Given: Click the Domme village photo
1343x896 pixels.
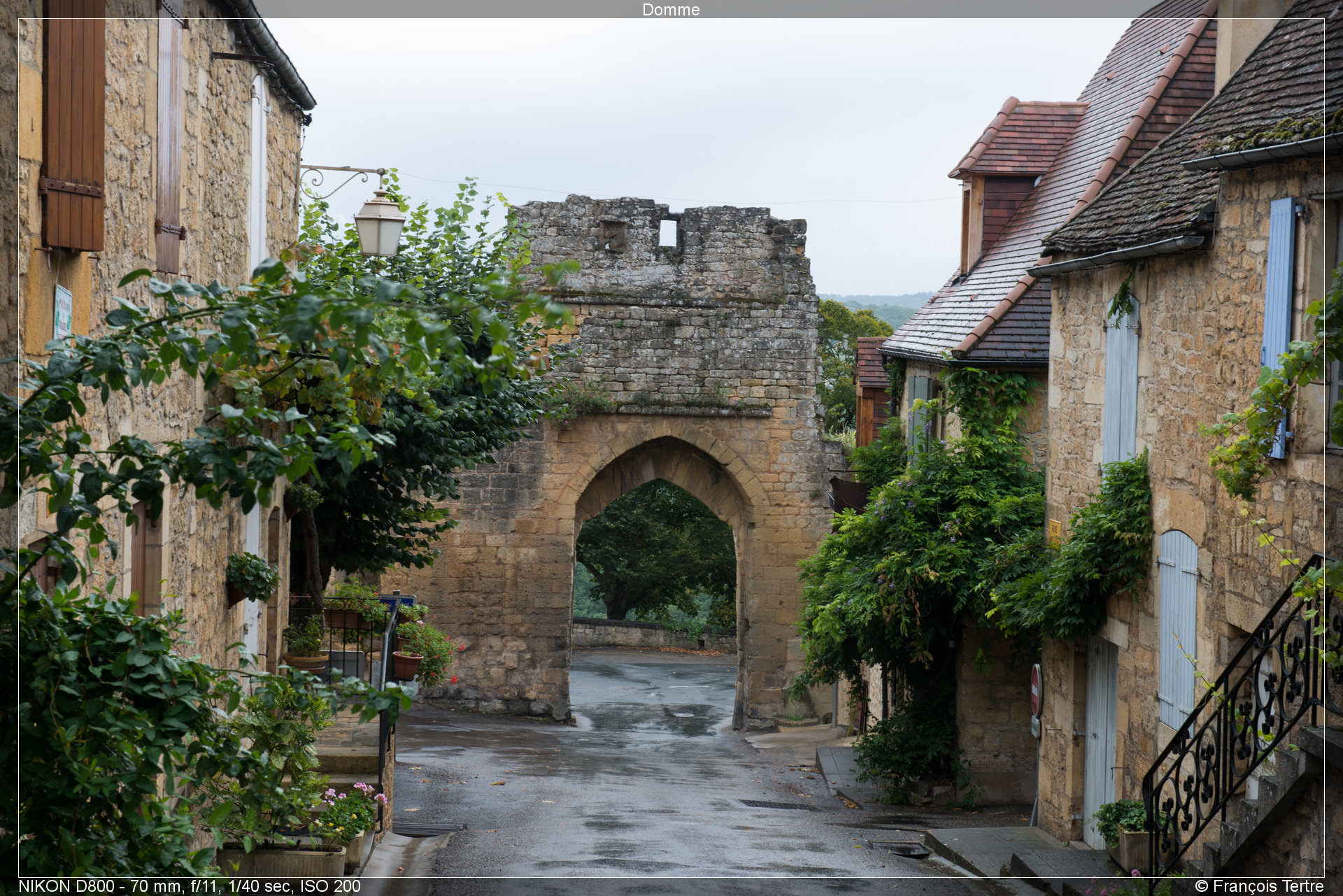Looking at the screenshot, I should (671, 448).
